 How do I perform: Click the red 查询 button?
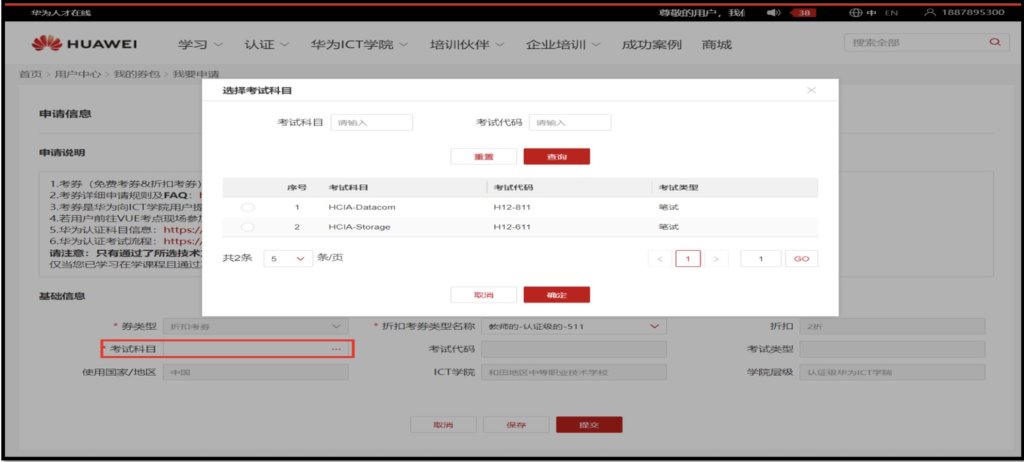pos(556,157)
